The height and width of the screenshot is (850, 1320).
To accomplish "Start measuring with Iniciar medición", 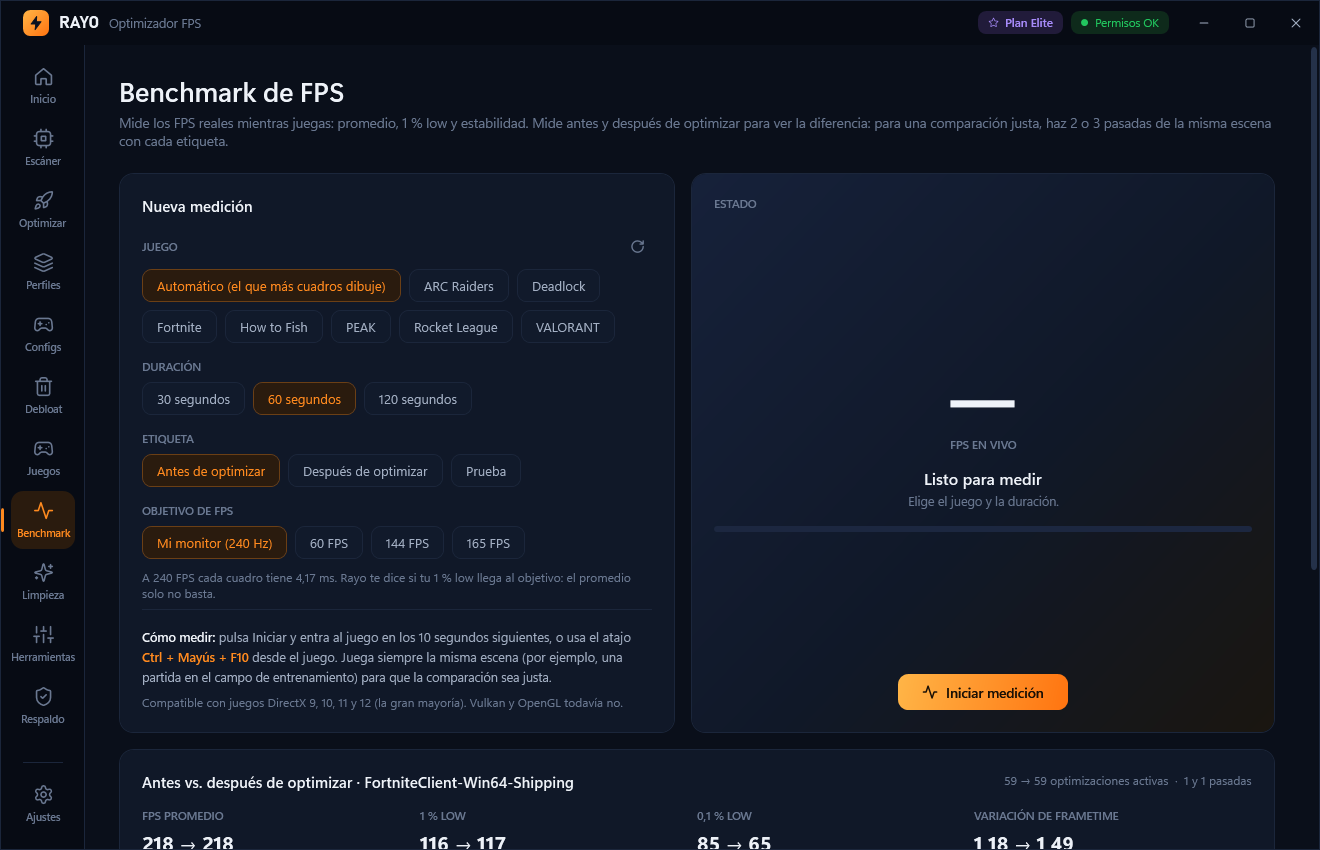I will (983, 692).
